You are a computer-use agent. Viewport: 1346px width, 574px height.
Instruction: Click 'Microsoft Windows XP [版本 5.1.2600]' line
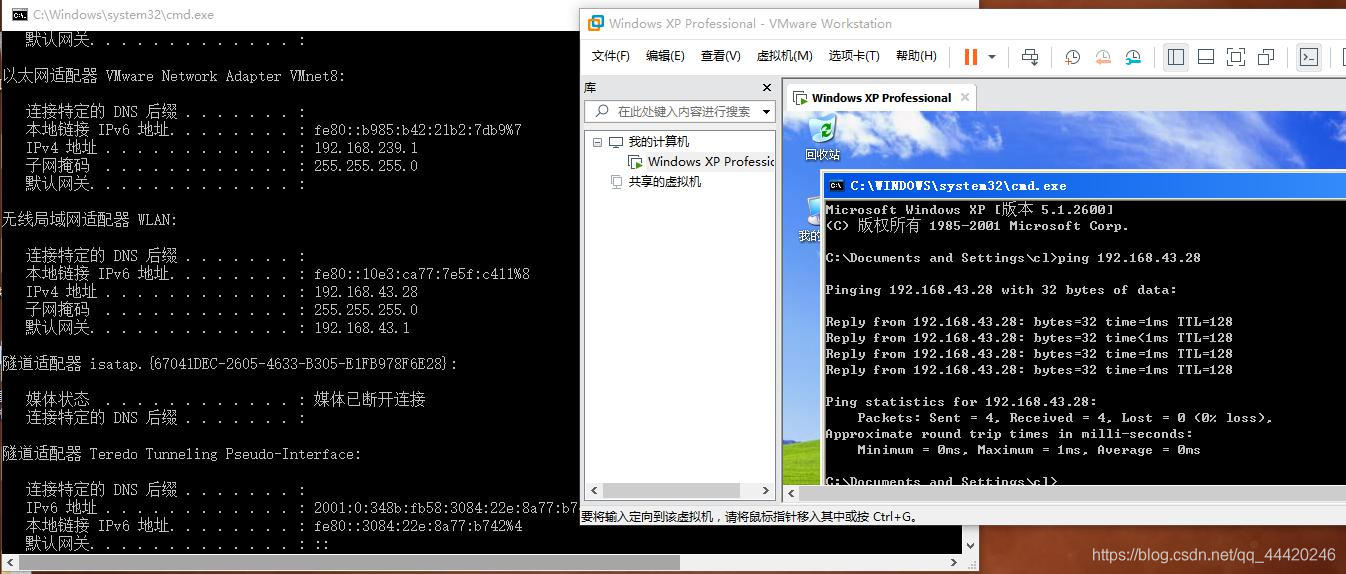[969, 210]
